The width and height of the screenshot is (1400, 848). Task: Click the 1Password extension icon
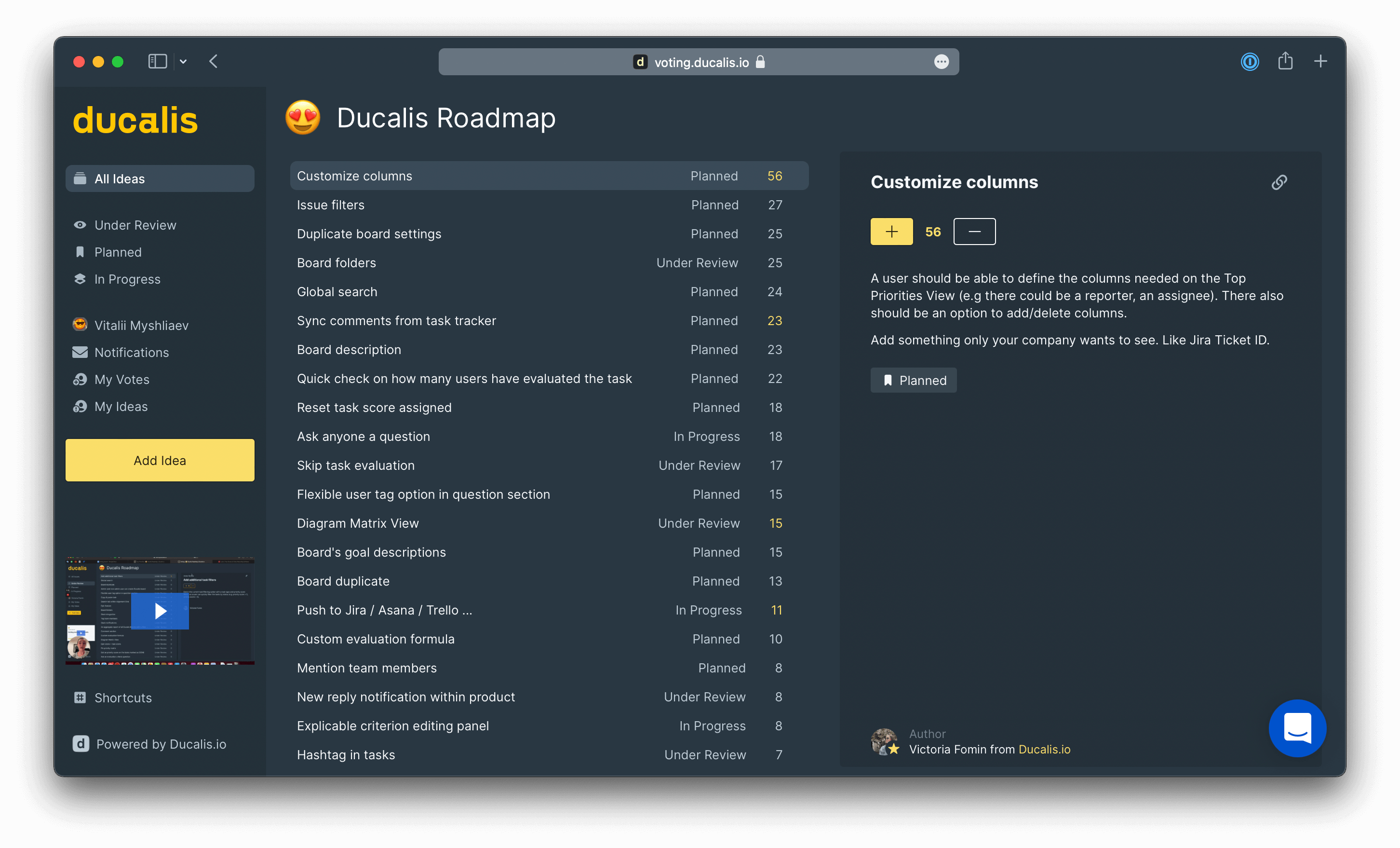tap(1250, 61)
